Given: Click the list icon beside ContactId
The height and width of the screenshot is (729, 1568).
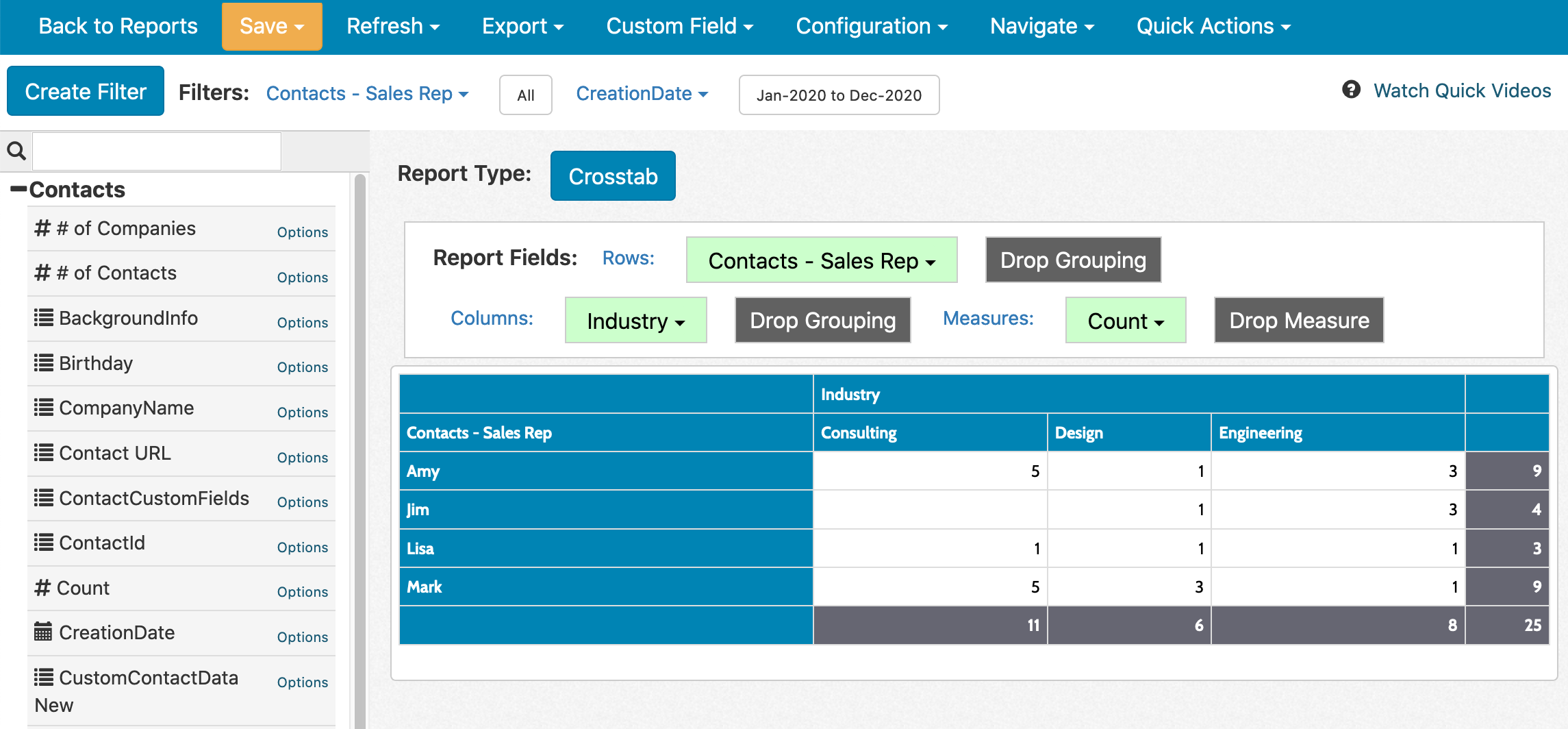Looking at the screenshot, I should (x=44, y=543).
